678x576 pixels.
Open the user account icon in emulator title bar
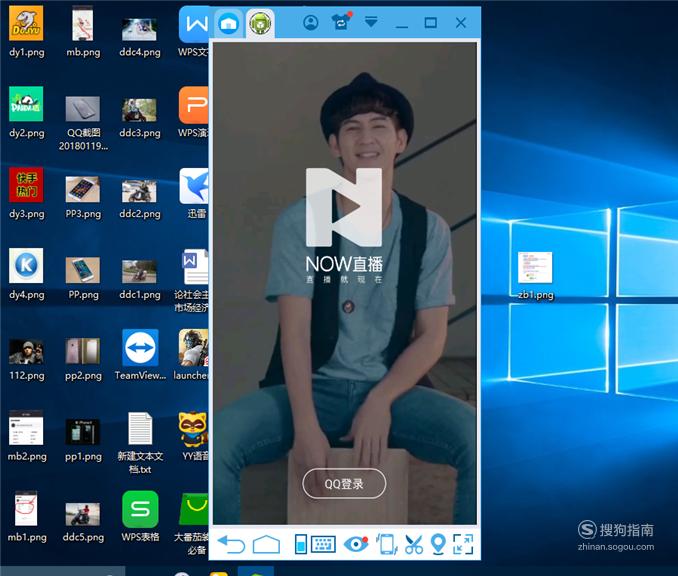310,22
